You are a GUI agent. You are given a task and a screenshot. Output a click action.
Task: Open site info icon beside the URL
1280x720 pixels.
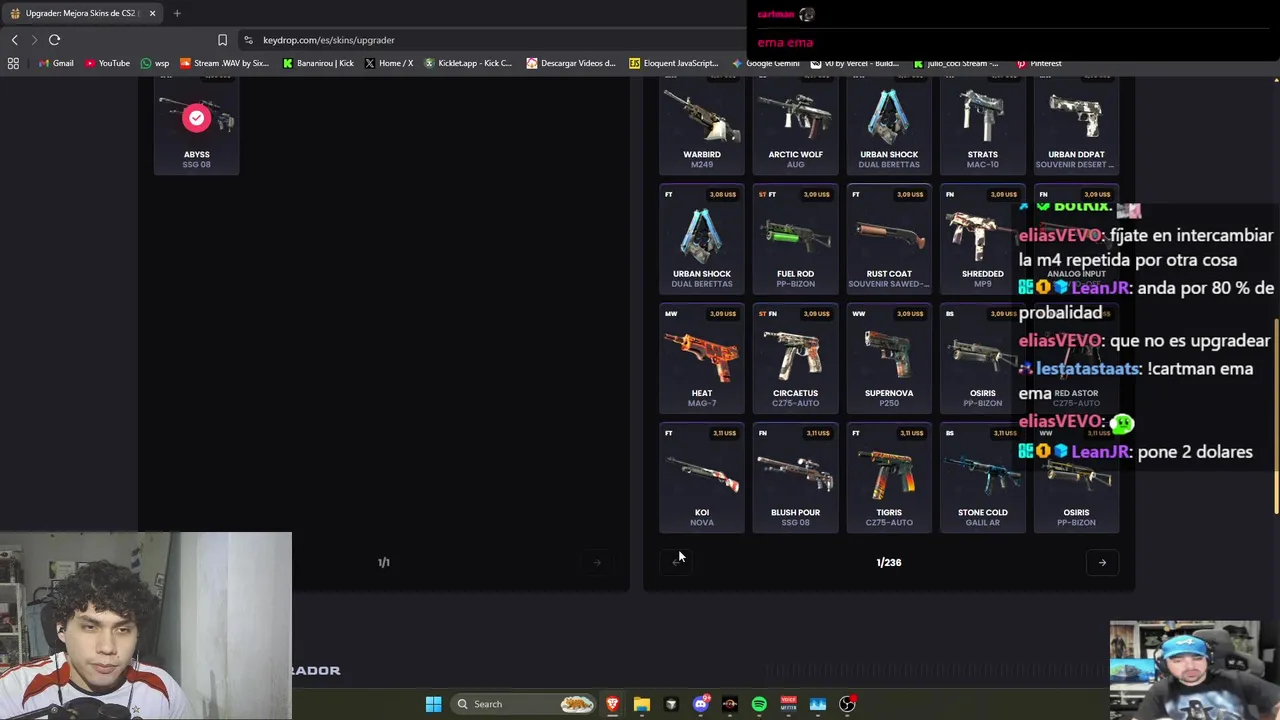[x=248, y=40]
